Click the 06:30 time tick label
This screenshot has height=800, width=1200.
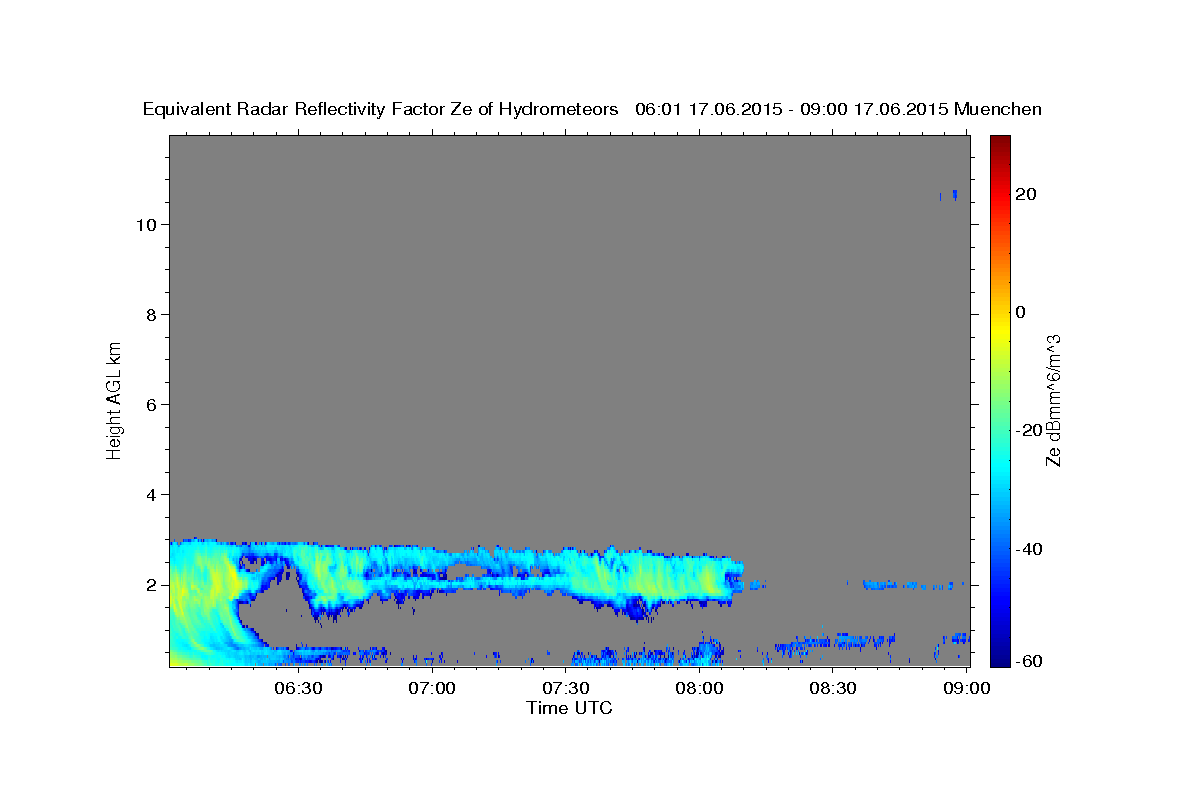tap(299, 688)
